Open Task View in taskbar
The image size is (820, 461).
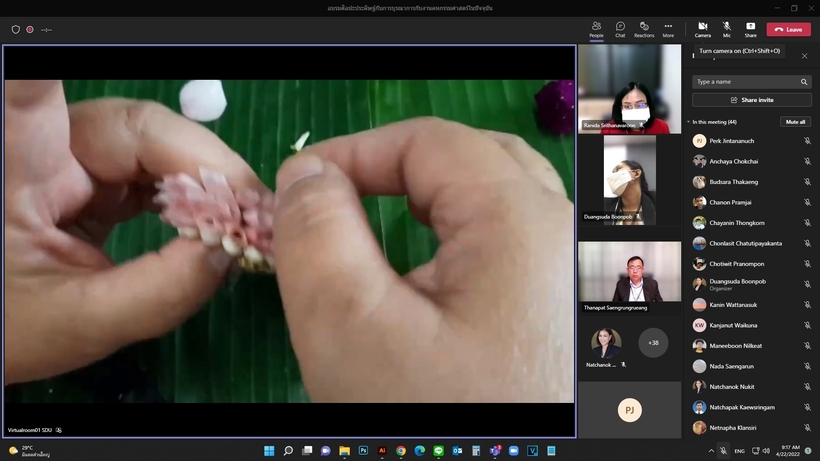coord(307,451)
